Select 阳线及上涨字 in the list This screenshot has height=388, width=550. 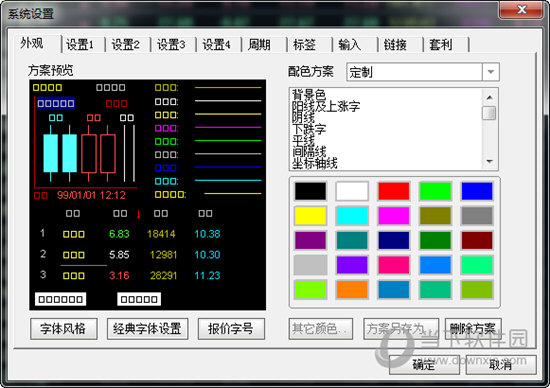(326, 106)
